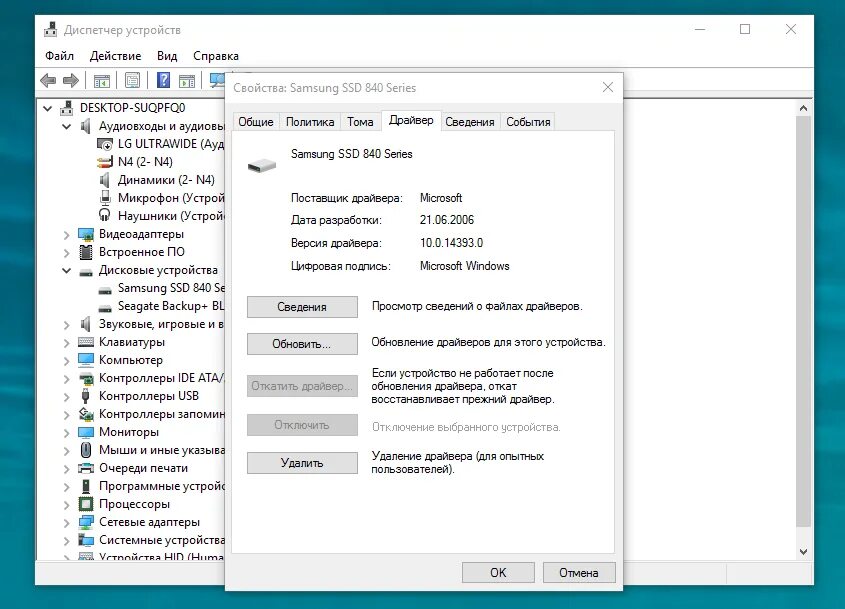Select the Программные устройства tree item
The height and width of the screenshot is (609, 845).
point(162,486)
